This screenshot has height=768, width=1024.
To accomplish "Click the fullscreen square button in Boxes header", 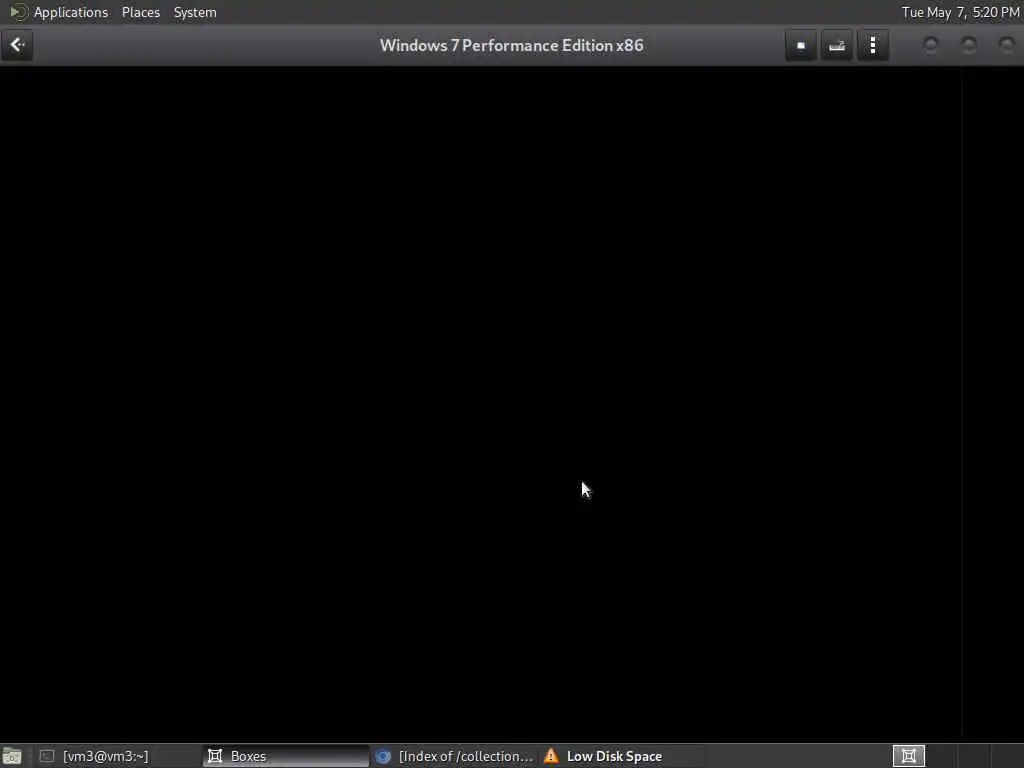I will click(x=801, y=45).
